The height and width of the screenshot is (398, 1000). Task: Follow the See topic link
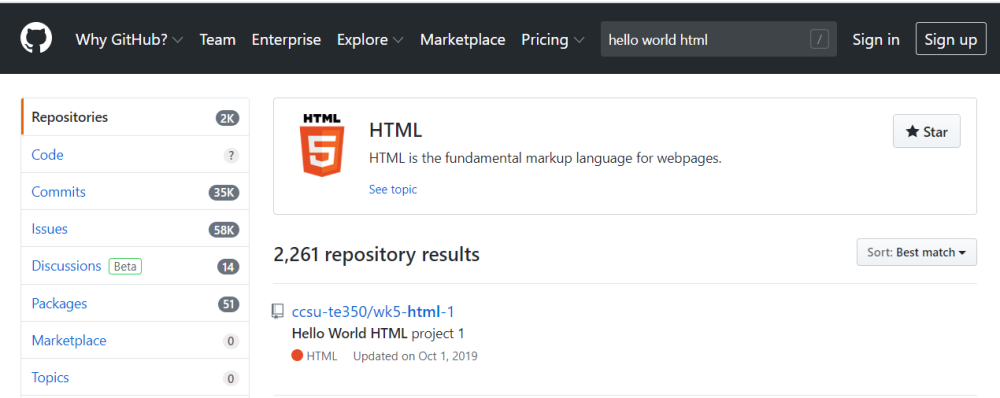(x=393, y=189)
